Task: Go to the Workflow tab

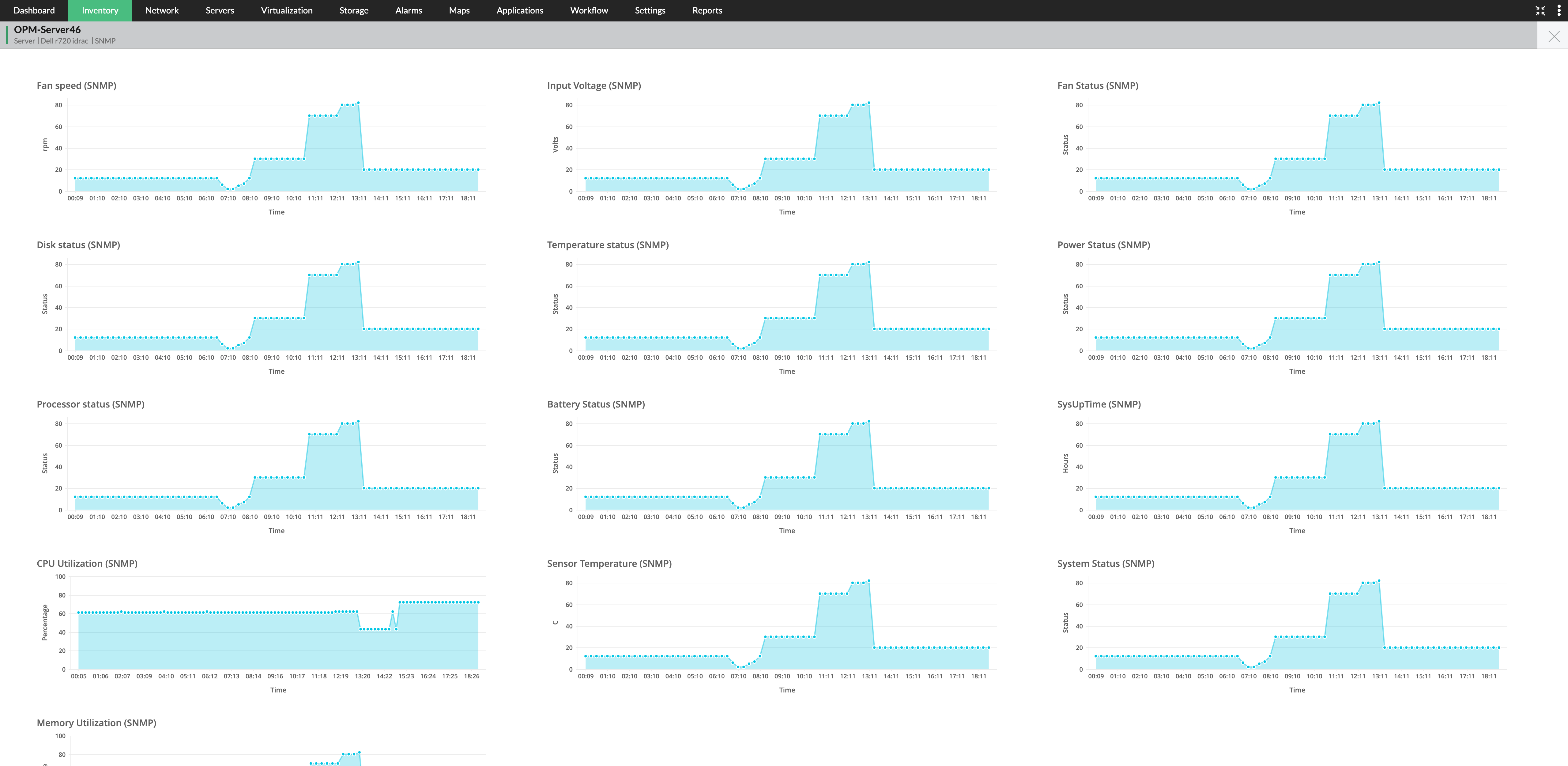Action: (x=589, y=10)
